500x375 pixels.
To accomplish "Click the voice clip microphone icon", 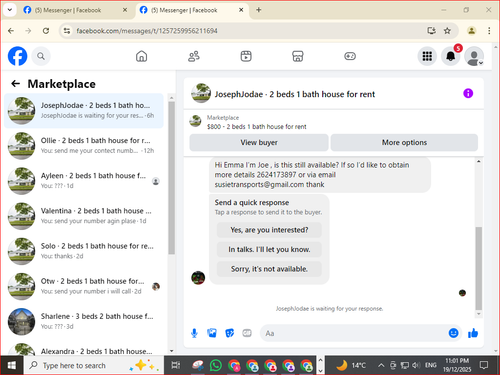I will click(x=194, y=333).
